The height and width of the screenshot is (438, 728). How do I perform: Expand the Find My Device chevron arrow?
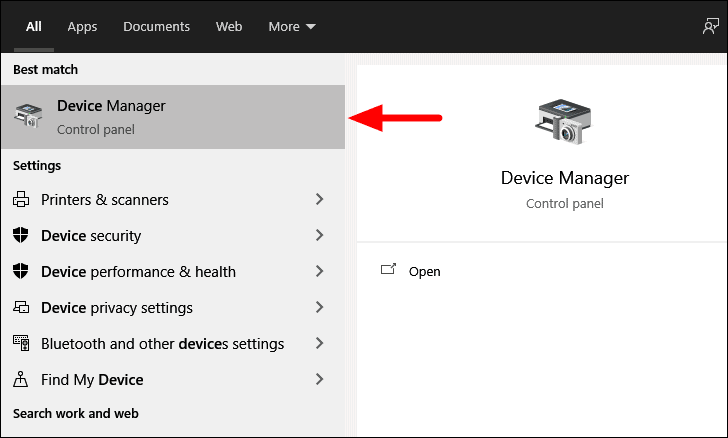coord(319,379)
